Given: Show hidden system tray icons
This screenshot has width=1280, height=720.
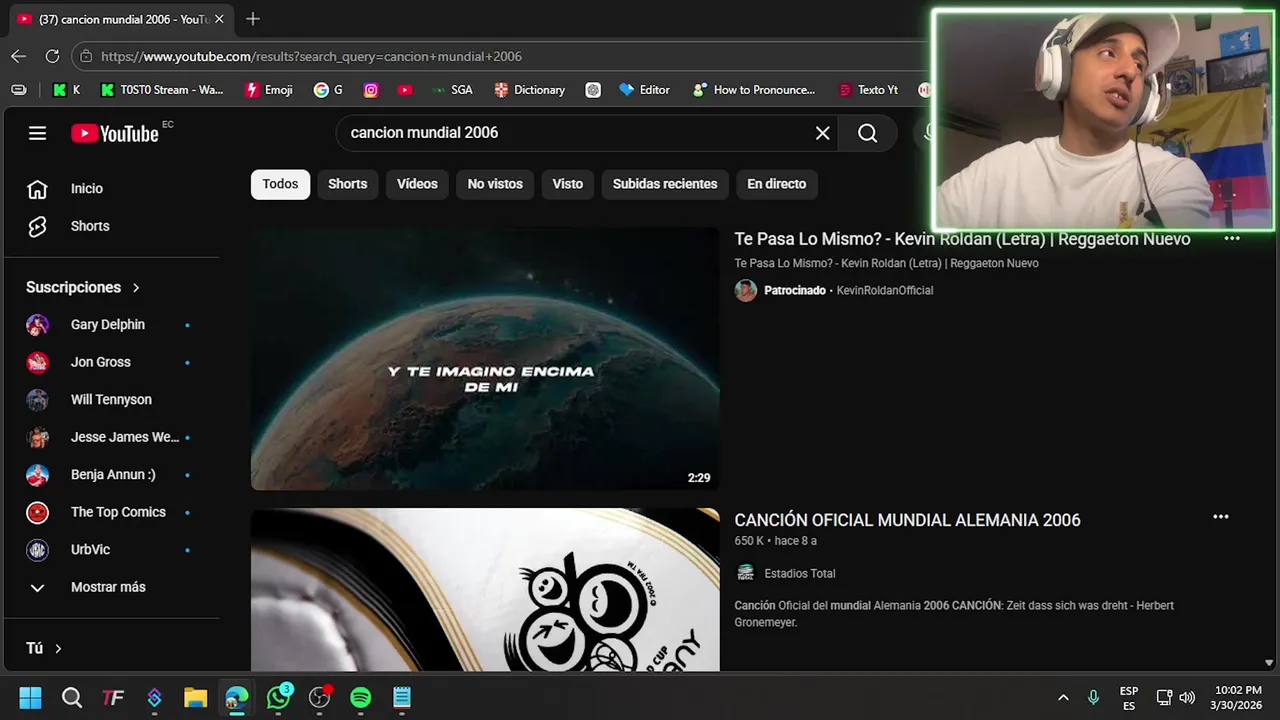Looking at the screenshot, I should tap(1063, 697).
